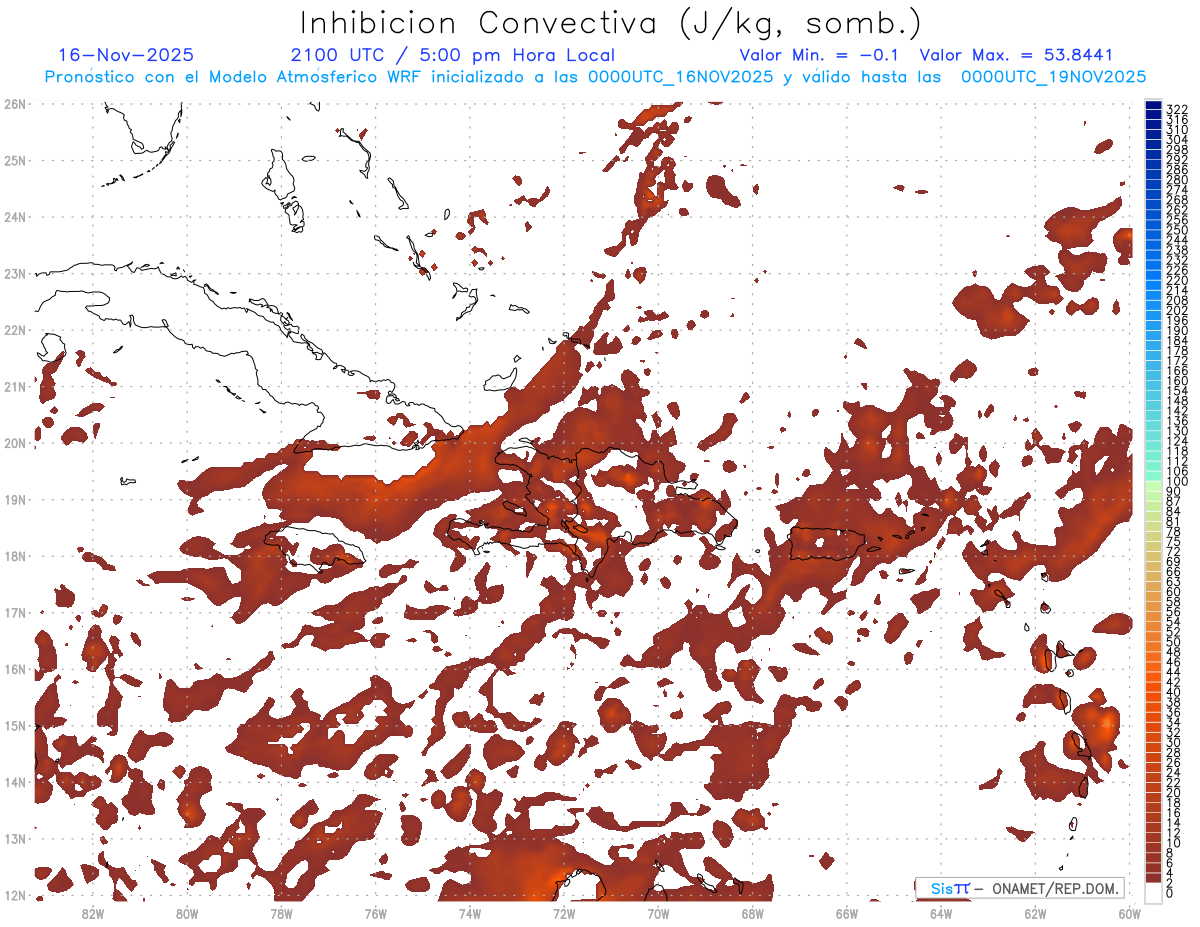The width and height of the screenshot is (1200, 927).
Task: Click the 'ONAMET/REP.DOM.' credit label
Action: click(x=1055, y=889)
